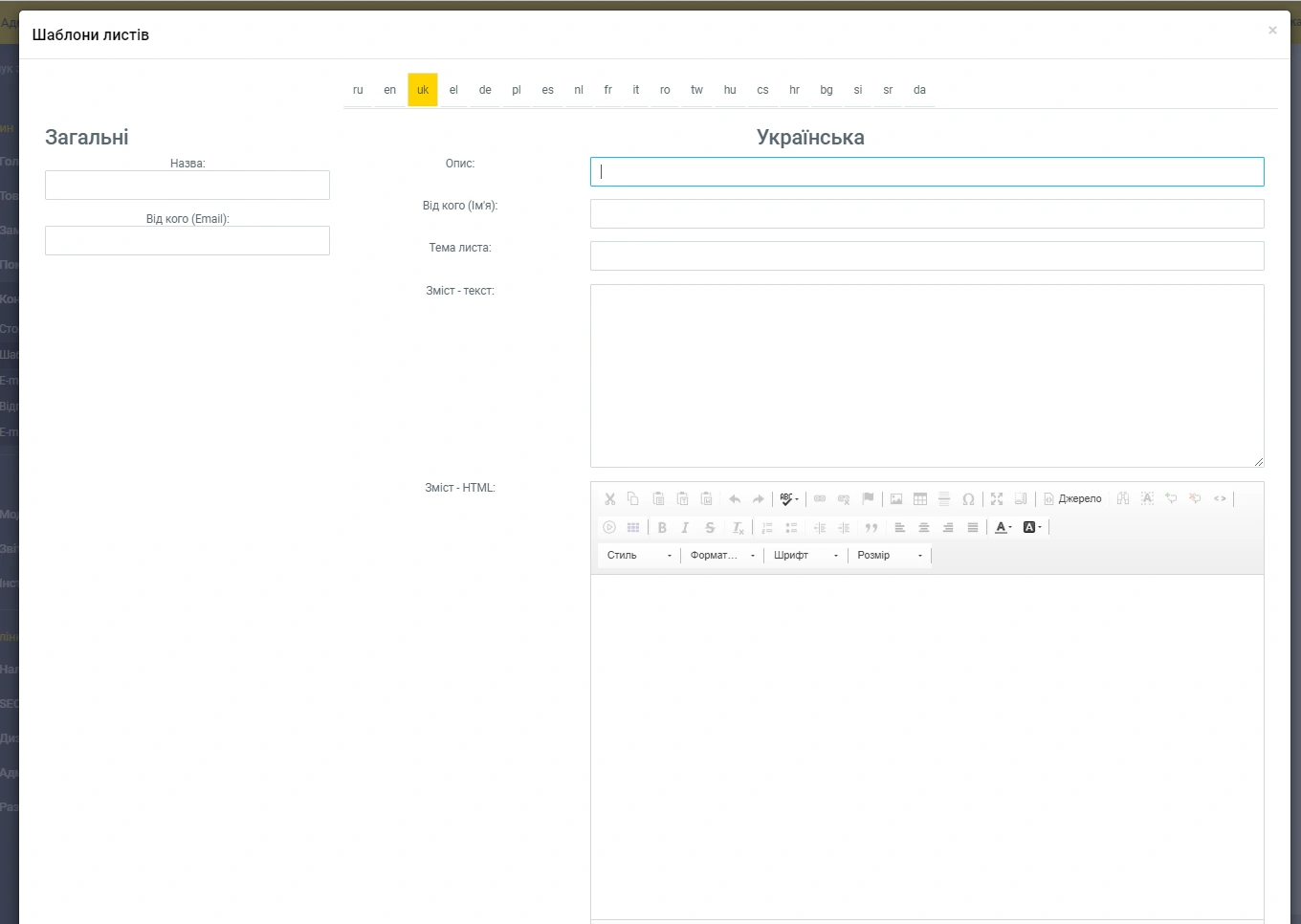Insert a block quote
This screenshot has height=924, width=1301.
(871, 528)
